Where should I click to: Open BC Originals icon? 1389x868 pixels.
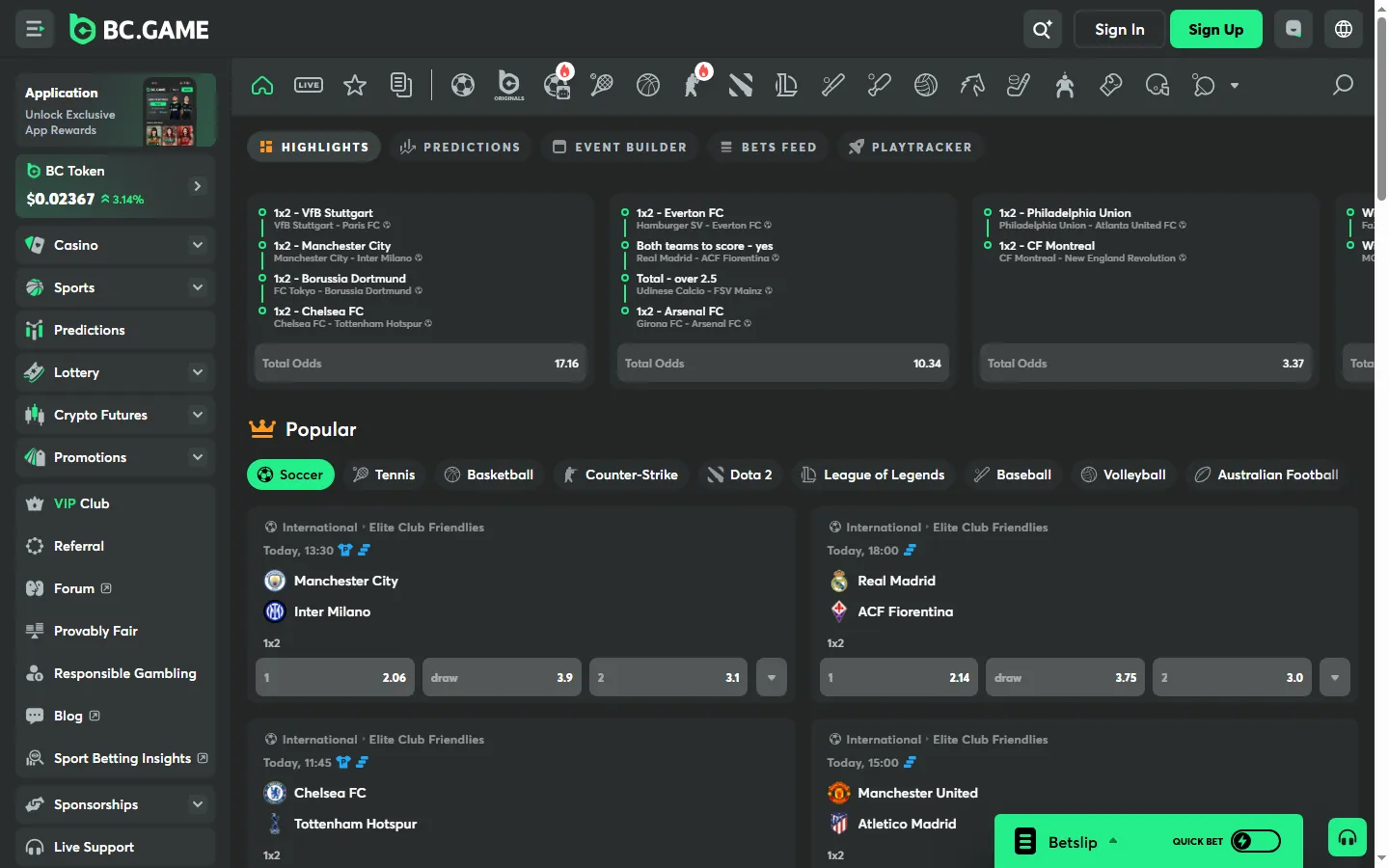509,85
